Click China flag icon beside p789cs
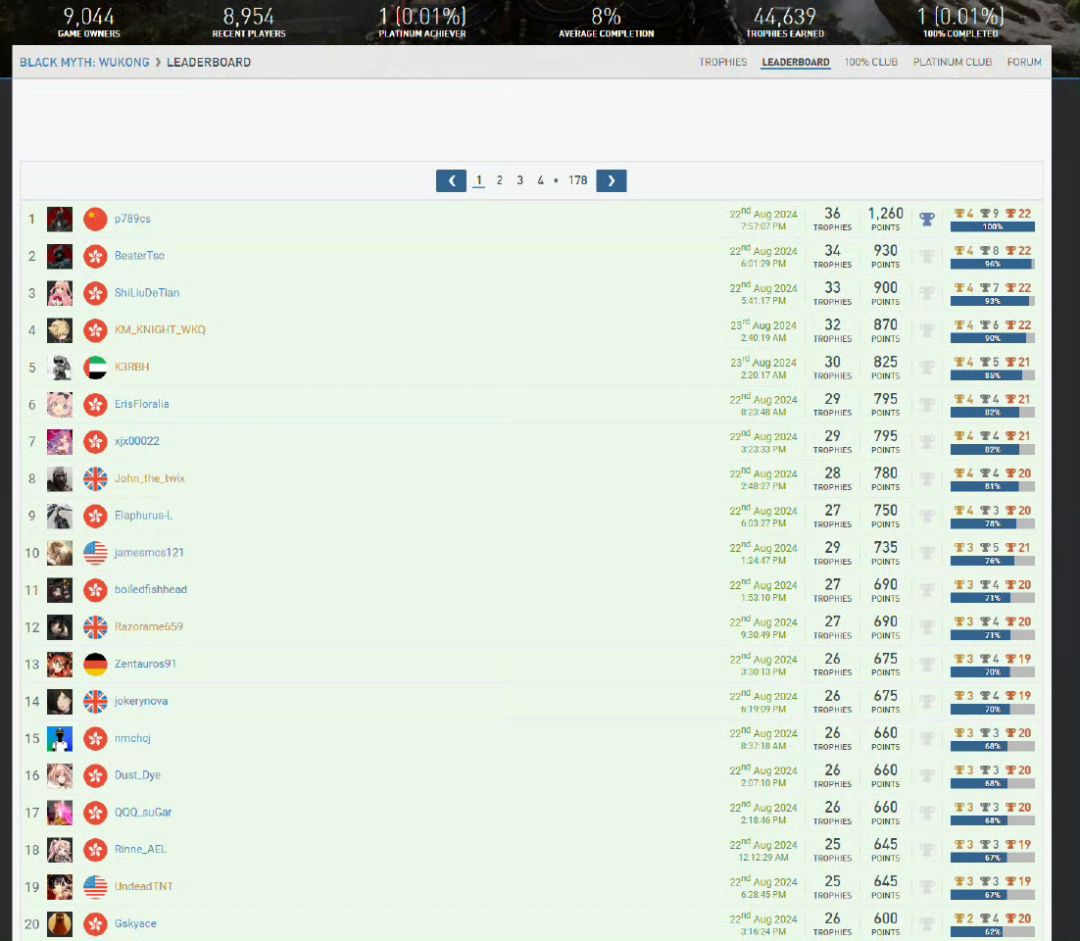The image size is (1080, 941). [x=95, y=219]
